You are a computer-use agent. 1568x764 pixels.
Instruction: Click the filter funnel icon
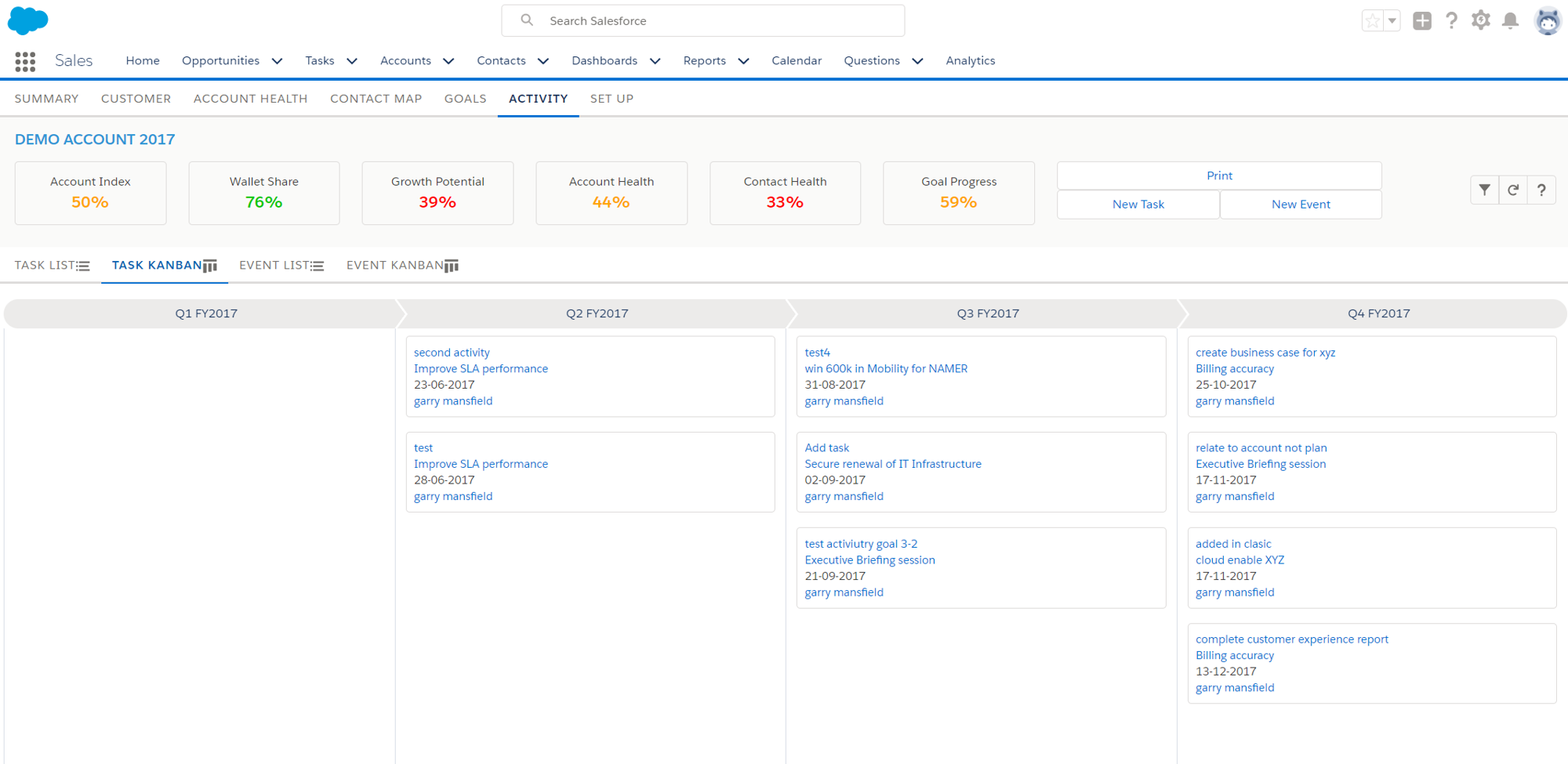click(1484, 190)
